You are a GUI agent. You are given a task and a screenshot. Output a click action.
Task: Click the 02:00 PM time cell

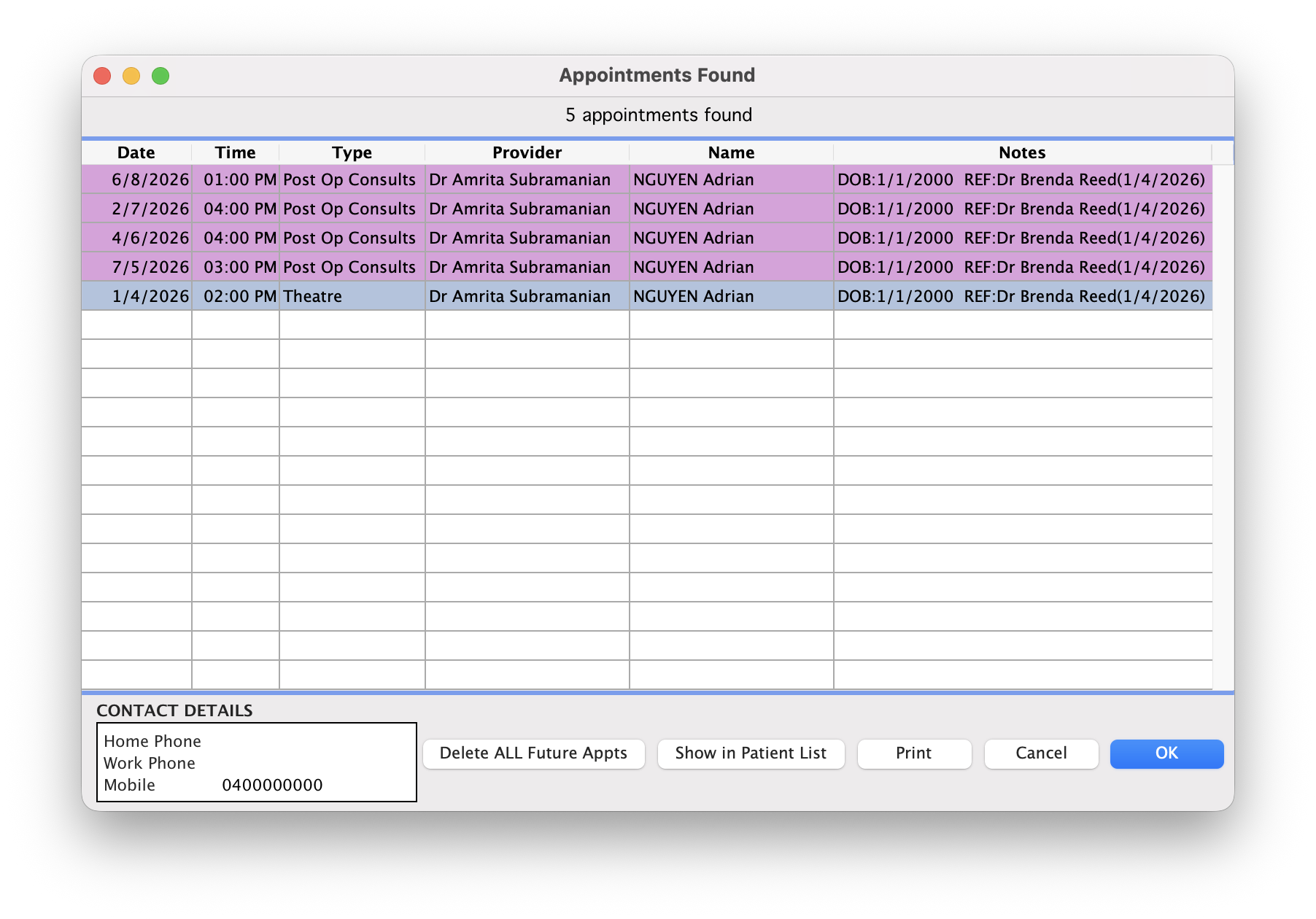tap(236, 296)
